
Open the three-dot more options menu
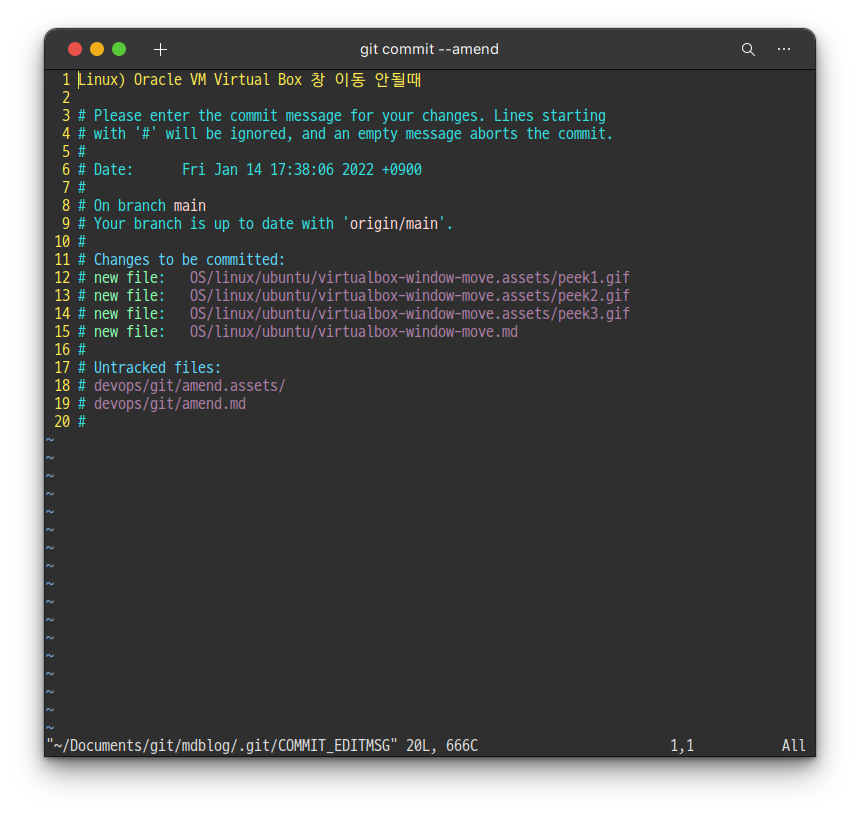point(784,49)
